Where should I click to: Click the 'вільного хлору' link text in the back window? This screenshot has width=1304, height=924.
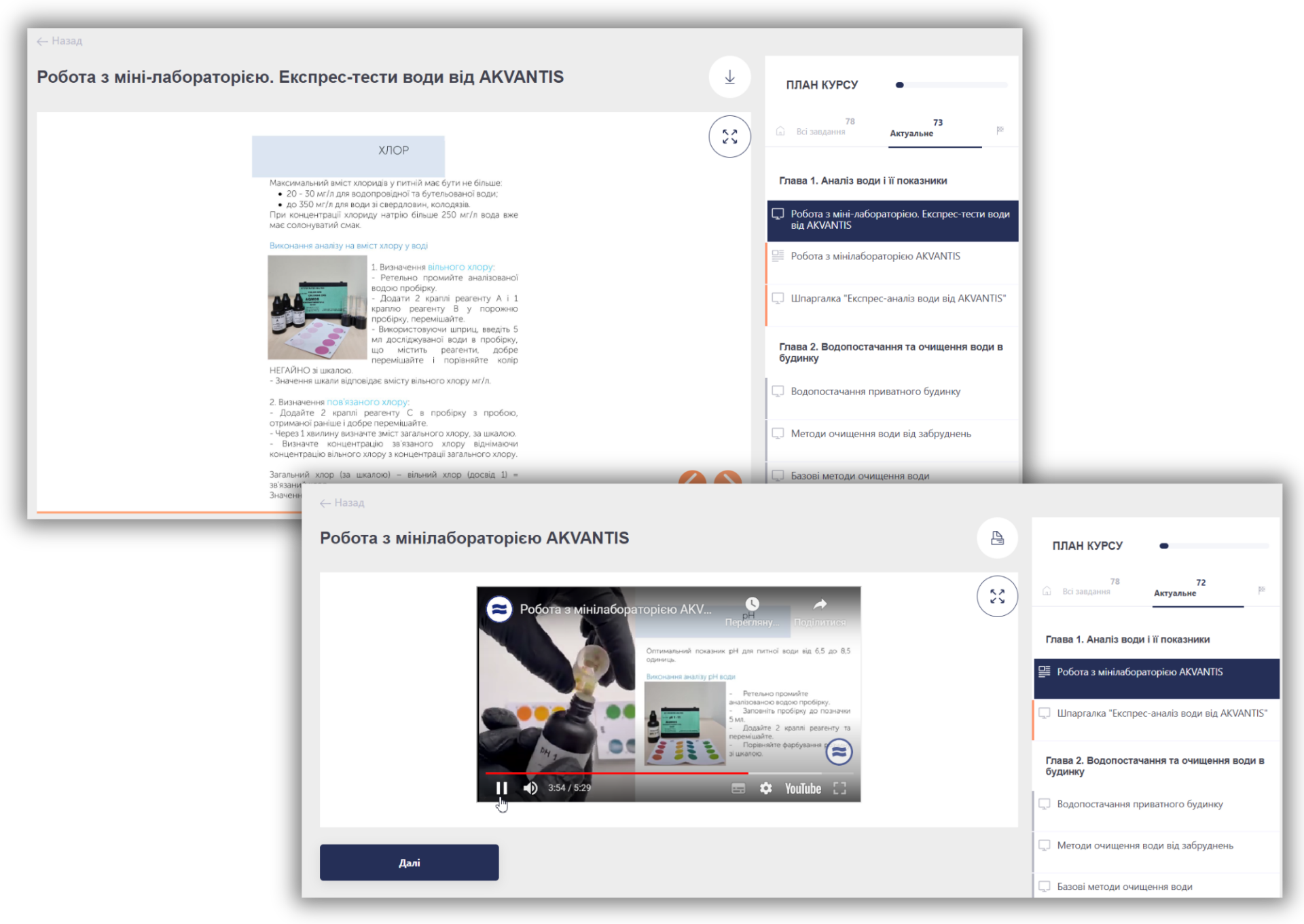(460, 267)
